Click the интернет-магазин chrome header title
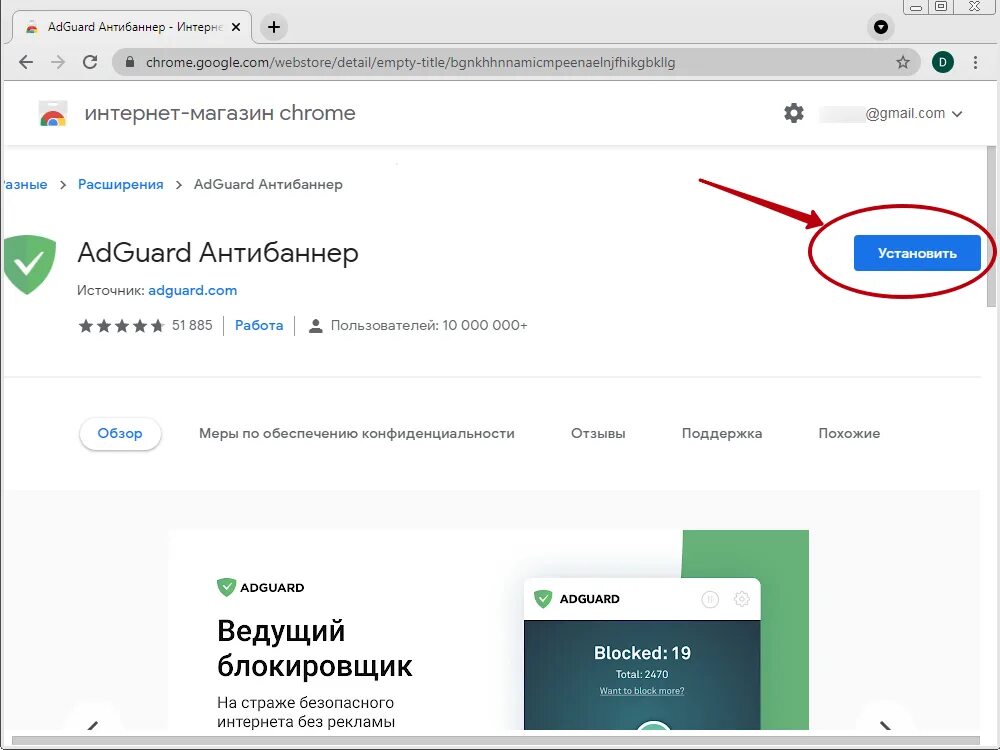 coord(220,113)
